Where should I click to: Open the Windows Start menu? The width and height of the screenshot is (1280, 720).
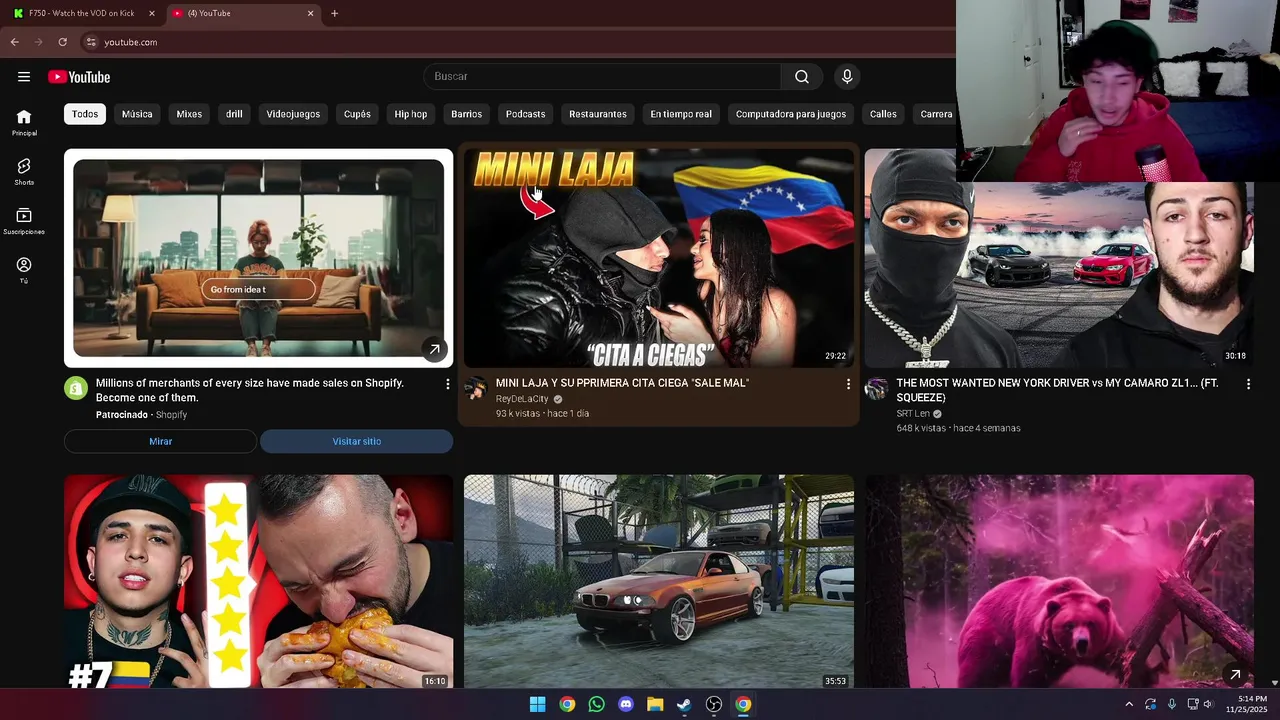point(537,704)
